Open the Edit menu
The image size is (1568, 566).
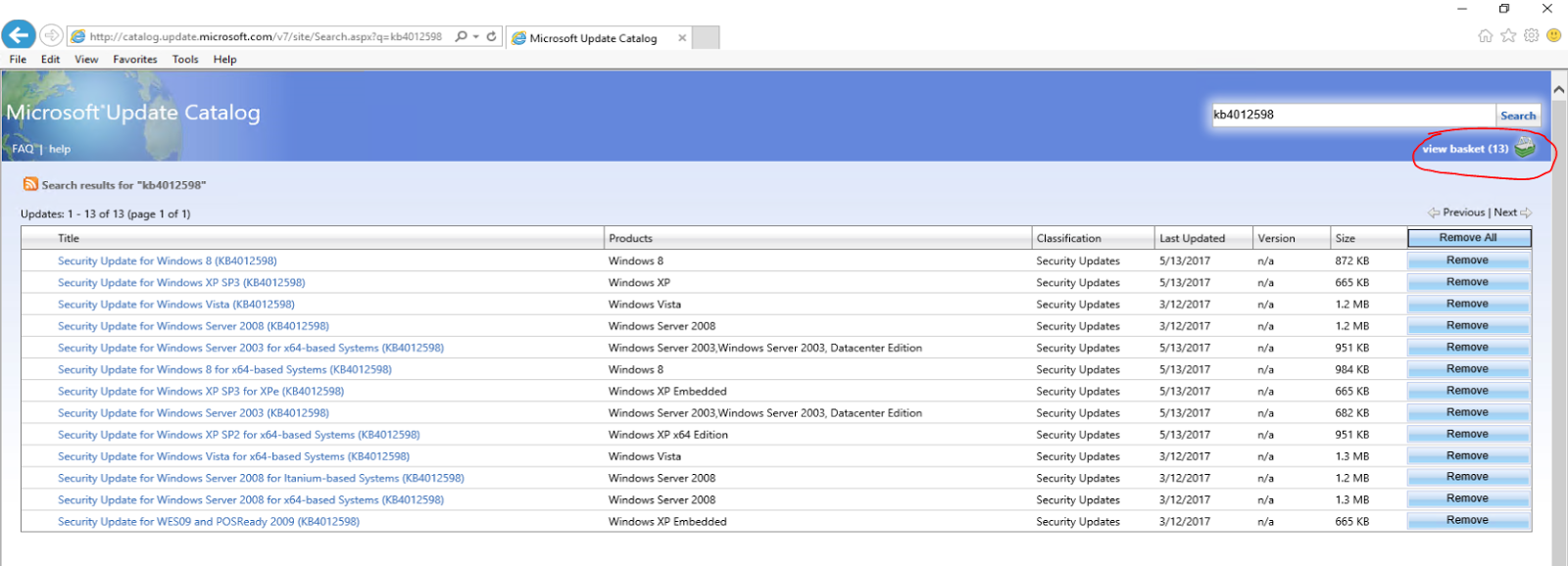click(x=50, y=59)
